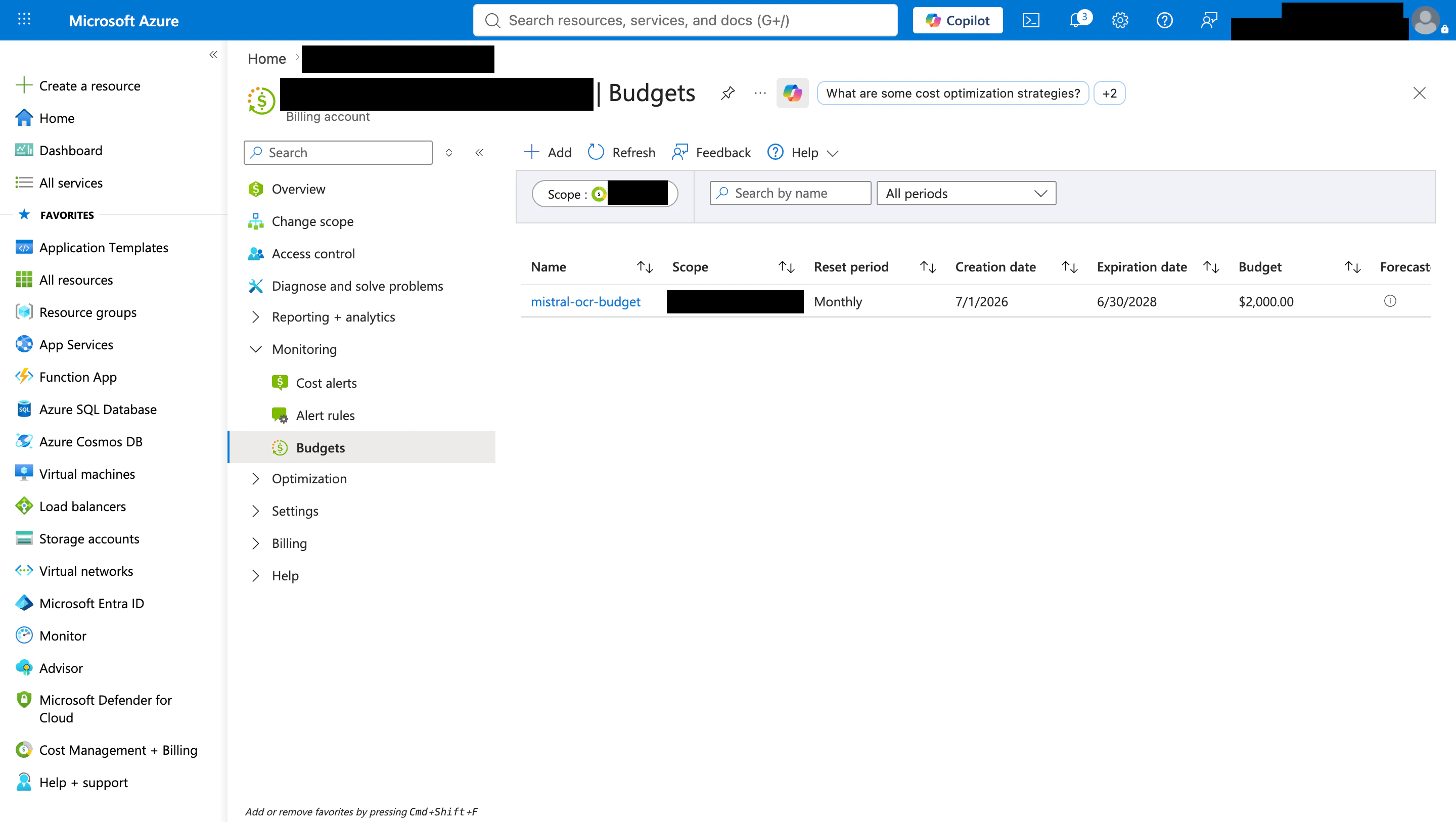View notifications bell icon
Image resolution: width=1456 pixels, height=822 pixels.
1076,20
